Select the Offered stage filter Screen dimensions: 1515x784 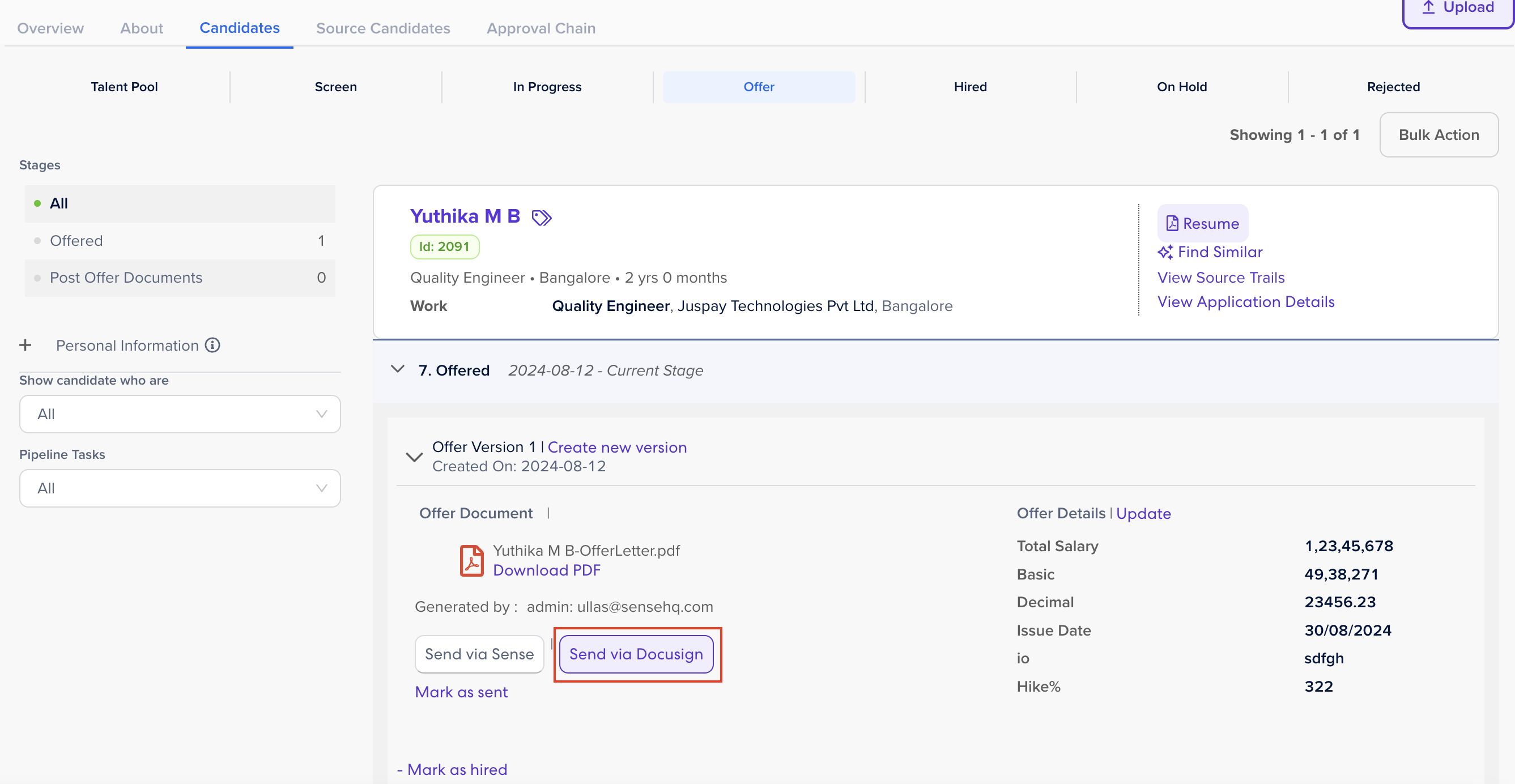pyautogui.click(x=76, y=241)
